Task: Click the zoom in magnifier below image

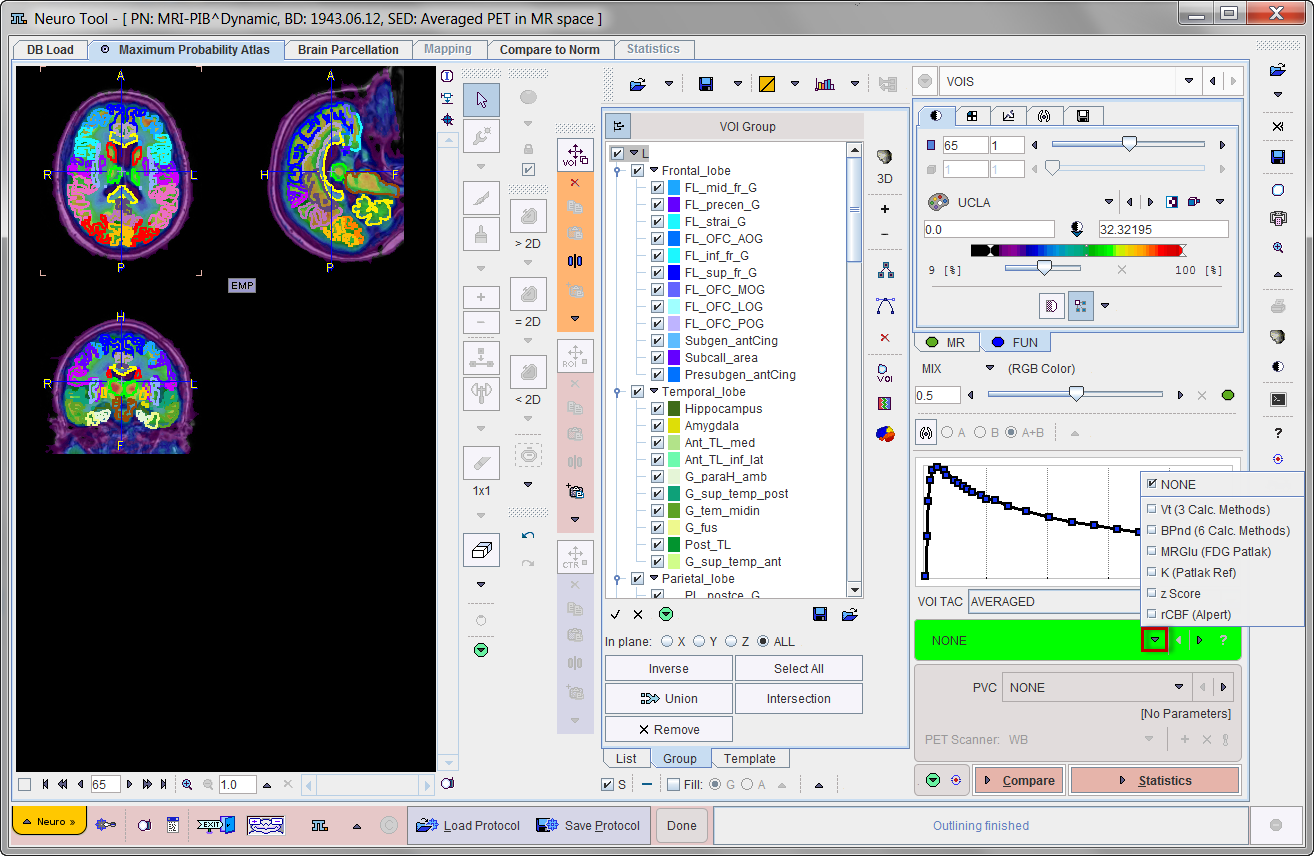Action: click(x=187, y=785)
